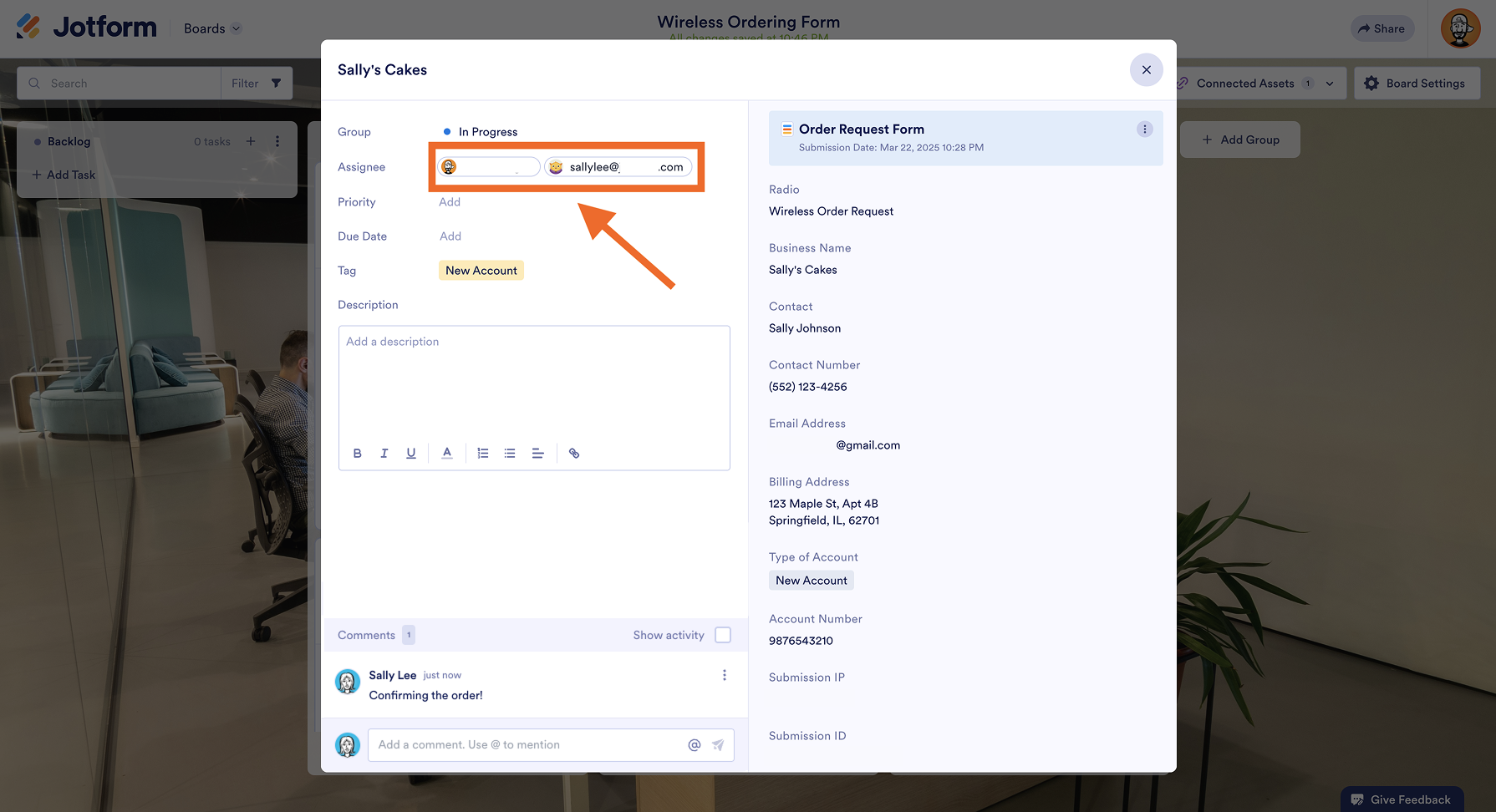Click the @ mention icon in comment box
Viewport: 1496px width, 812px height.
coord(695,745)
